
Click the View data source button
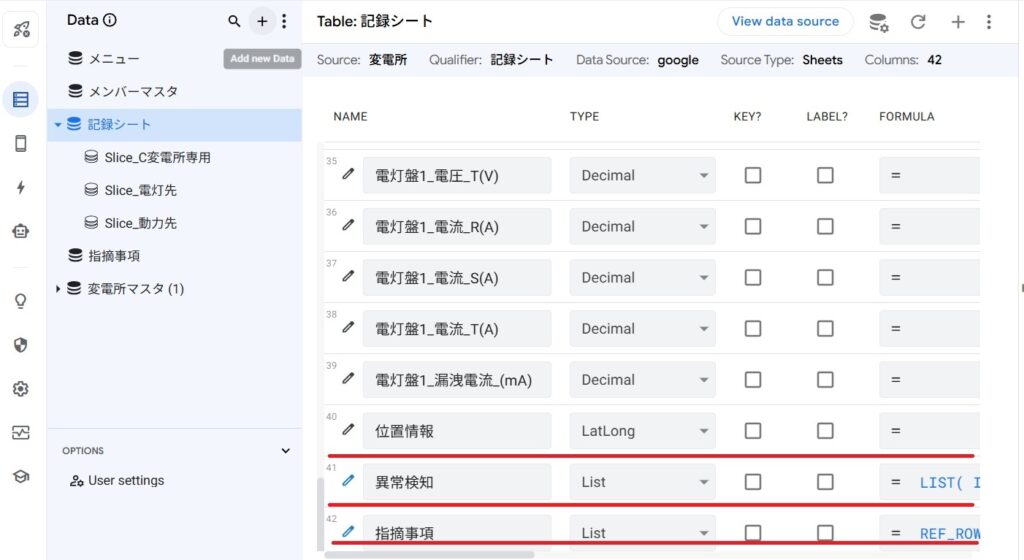785,22
